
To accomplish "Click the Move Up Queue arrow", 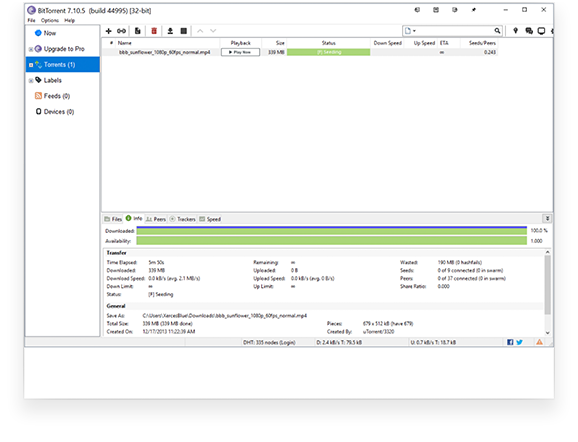I will click(x=200, y=31).
